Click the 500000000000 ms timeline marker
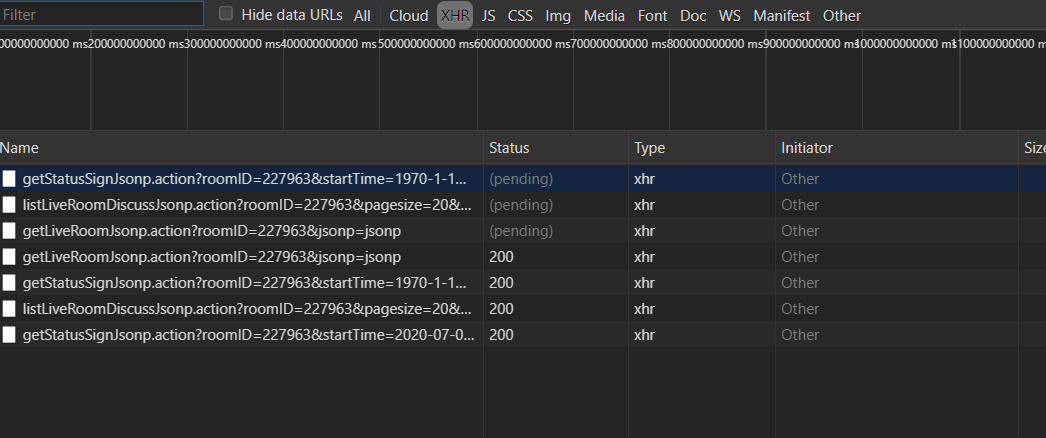This screenshot has width=1046, height=438. (429, 44)
